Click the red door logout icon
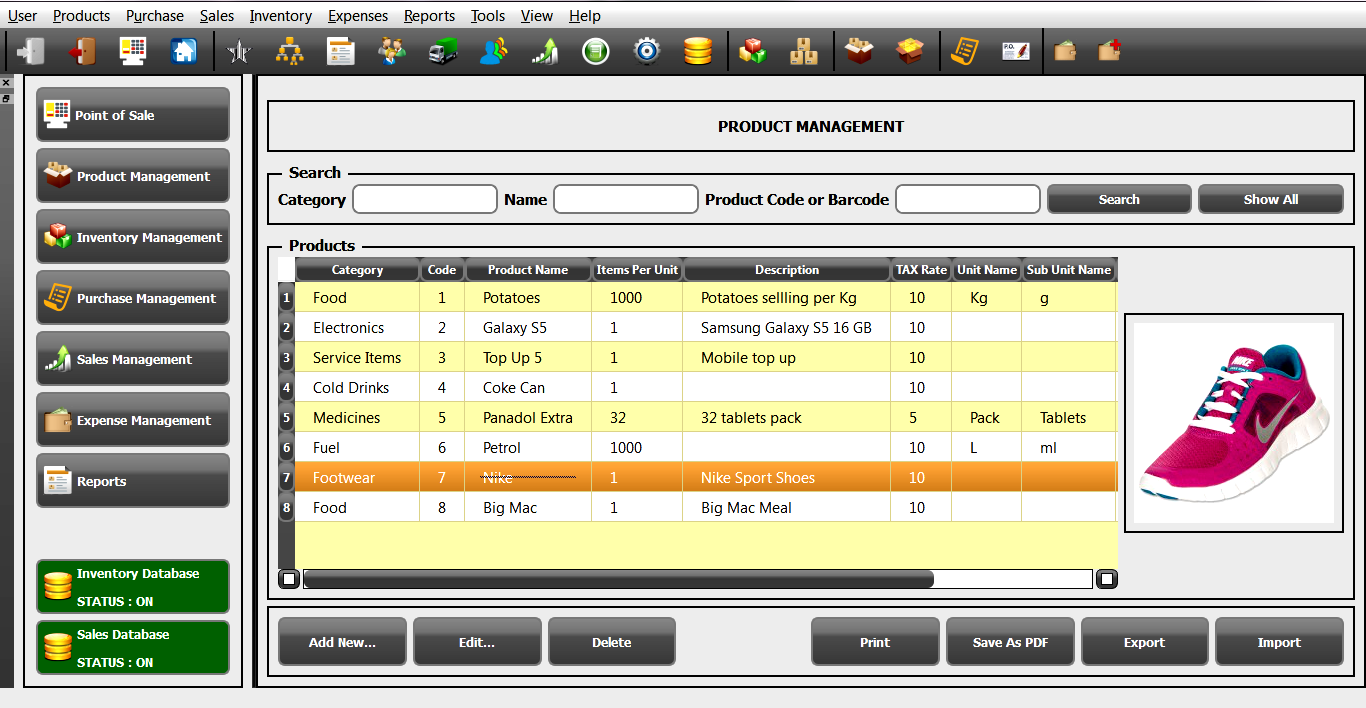This screenshot has height=708, width=1366. (x=82, y=51)
